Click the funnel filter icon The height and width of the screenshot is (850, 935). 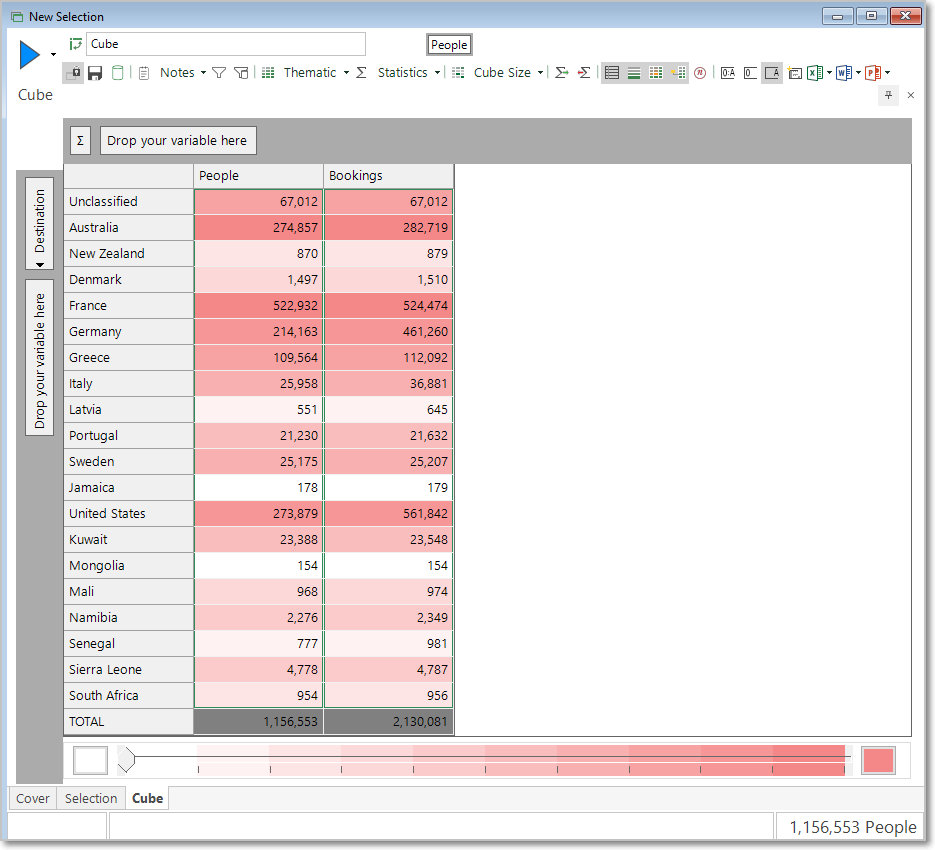[x=219, y=73]
